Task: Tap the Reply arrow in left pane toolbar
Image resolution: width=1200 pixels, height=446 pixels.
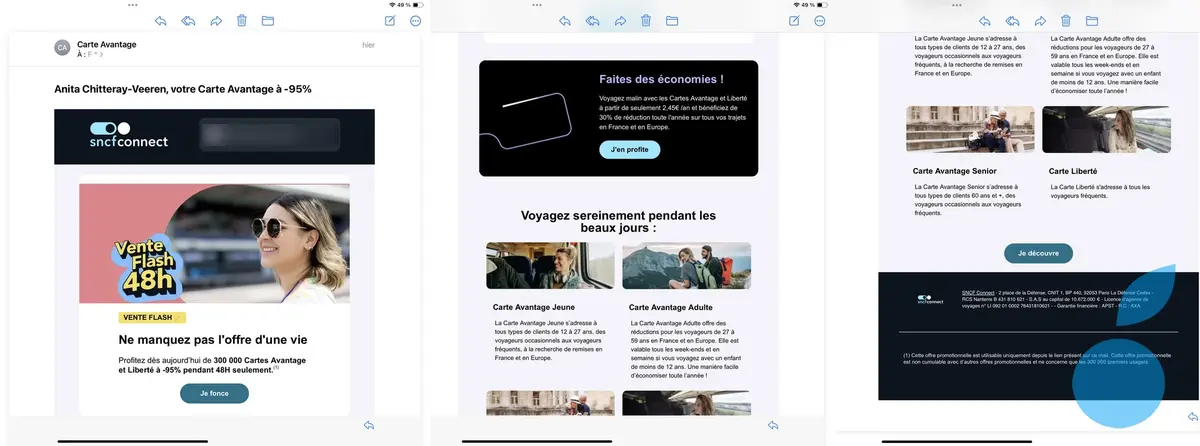Action: pyautogui.click(x=161, y=20)
